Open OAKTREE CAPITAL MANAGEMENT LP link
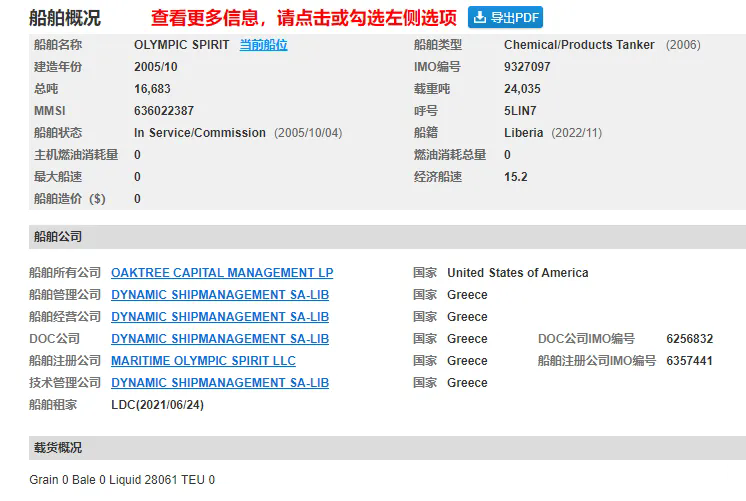 click(222, 273)
